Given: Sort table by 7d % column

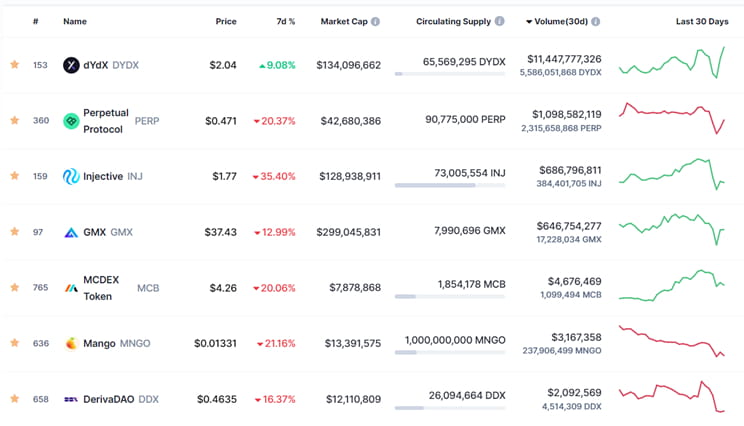Looking at the screenshot, I should coord(285,20).
